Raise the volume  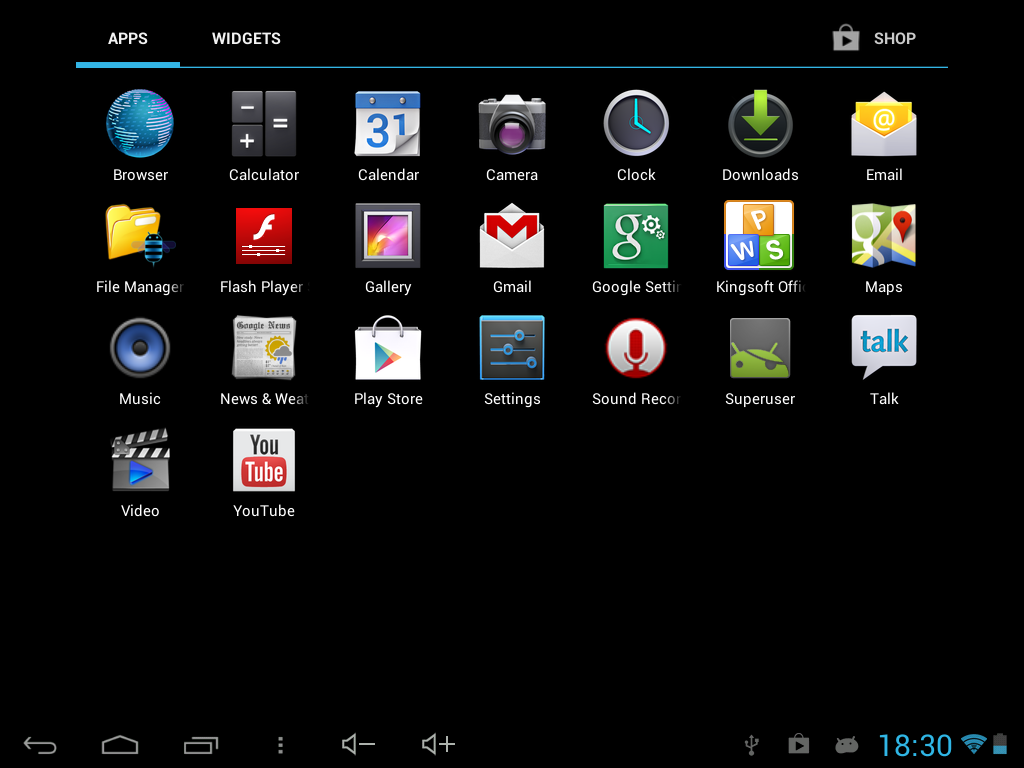[438, 744]
